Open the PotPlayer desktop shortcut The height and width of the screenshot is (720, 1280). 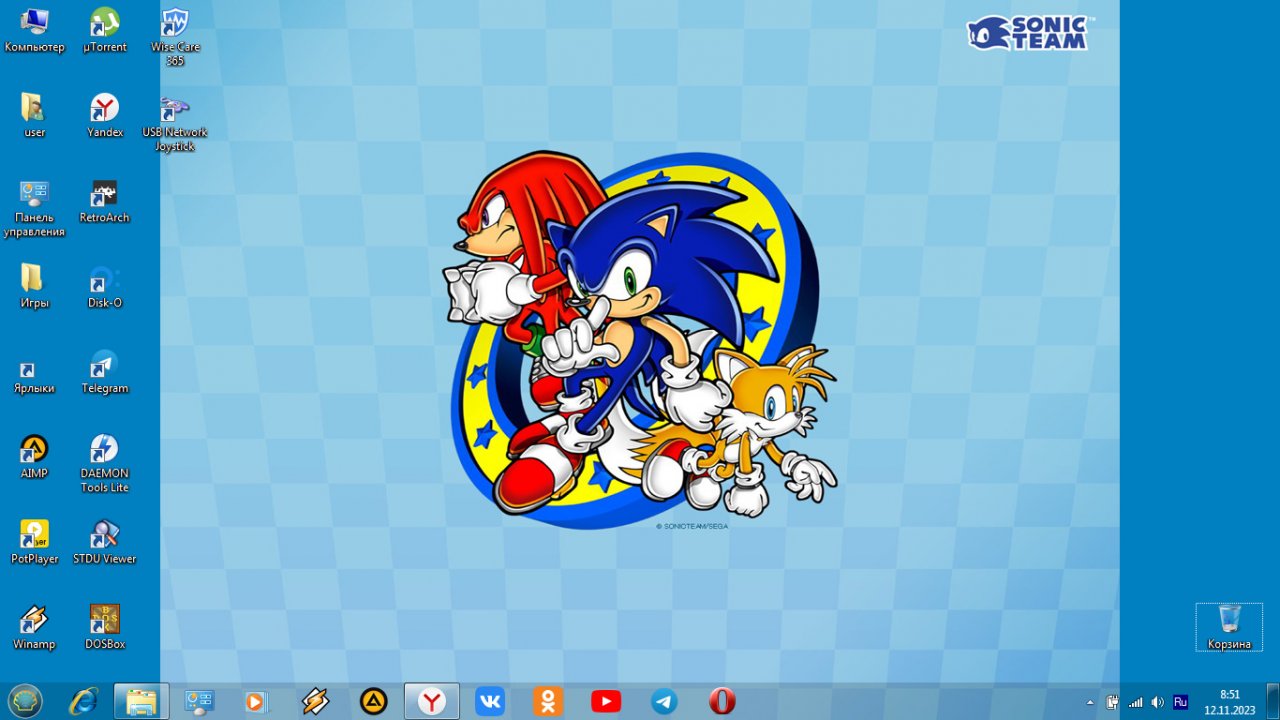point(34,543)
